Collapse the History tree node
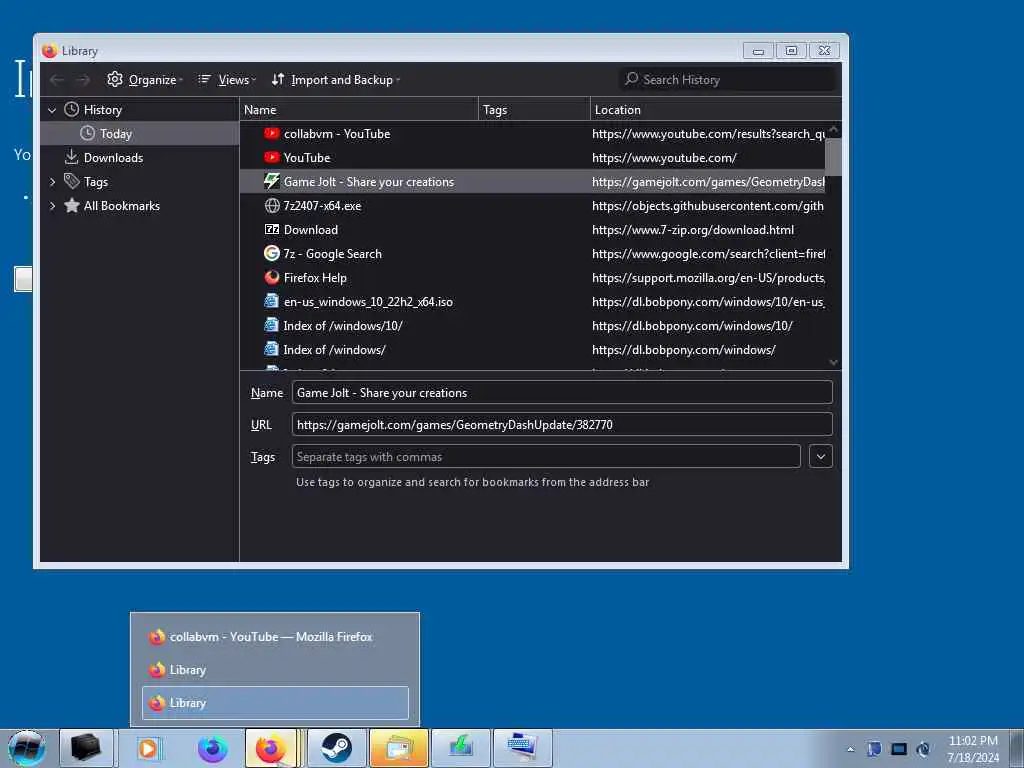The height and width of the screenshot is (768, 1024). point(52,110)
